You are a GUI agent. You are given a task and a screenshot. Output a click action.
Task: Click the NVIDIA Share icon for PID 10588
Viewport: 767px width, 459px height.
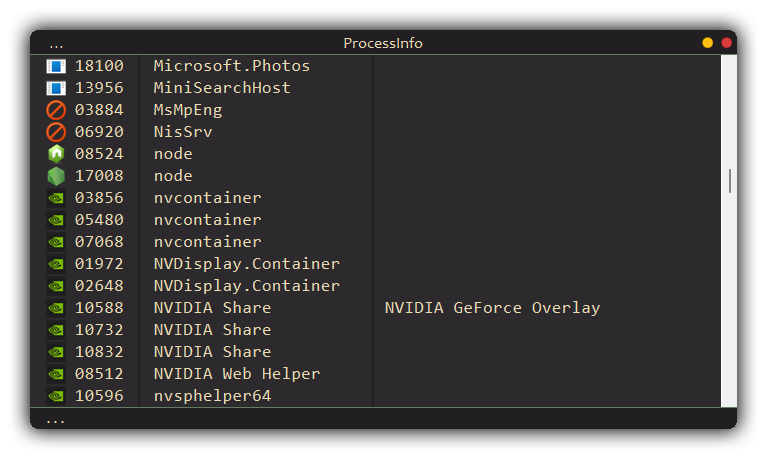click(x=56, y=308)
